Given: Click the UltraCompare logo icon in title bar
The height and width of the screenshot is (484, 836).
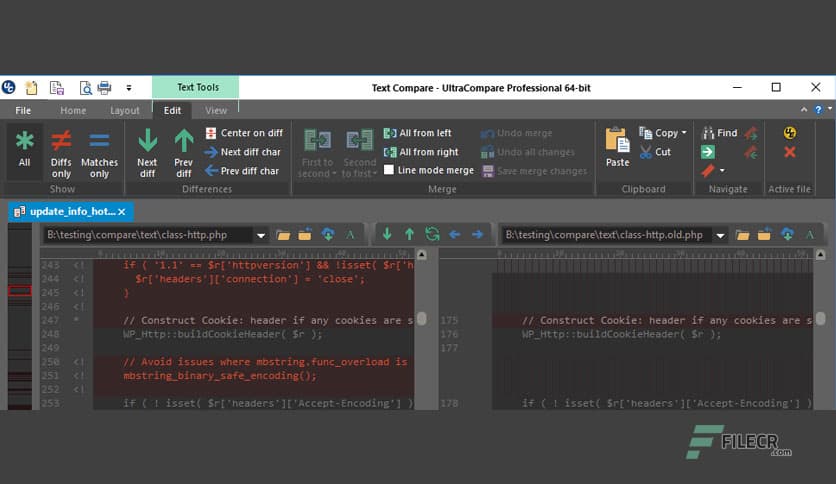Looking at the screenshot, I should coord(9,87).
